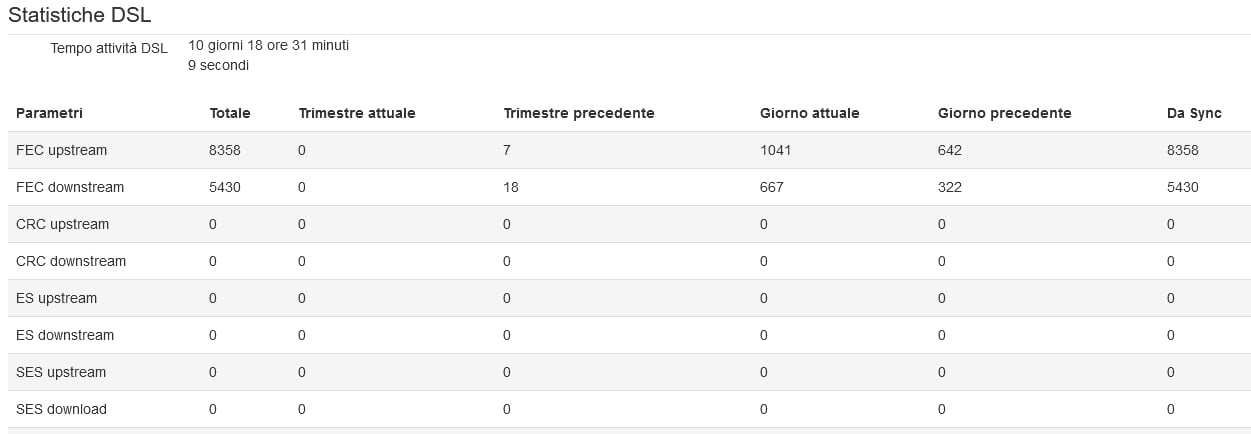Image resolution: width=1251 pixels, height=434 pixels.
Task: Select the FEC downstream value 322
Action: coord(949,187)
